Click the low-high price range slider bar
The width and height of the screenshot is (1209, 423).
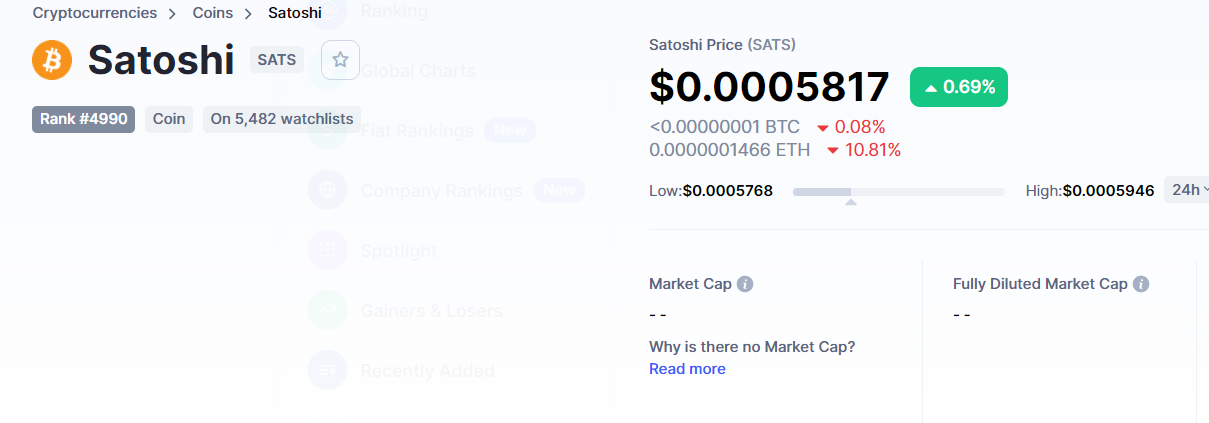point(899,191)
